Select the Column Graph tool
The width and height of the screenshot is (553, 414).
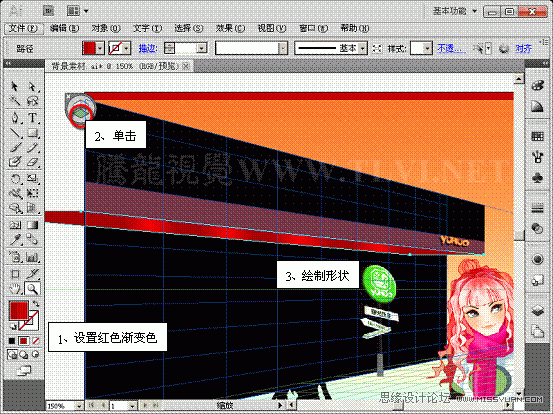[x=32, y=257]
